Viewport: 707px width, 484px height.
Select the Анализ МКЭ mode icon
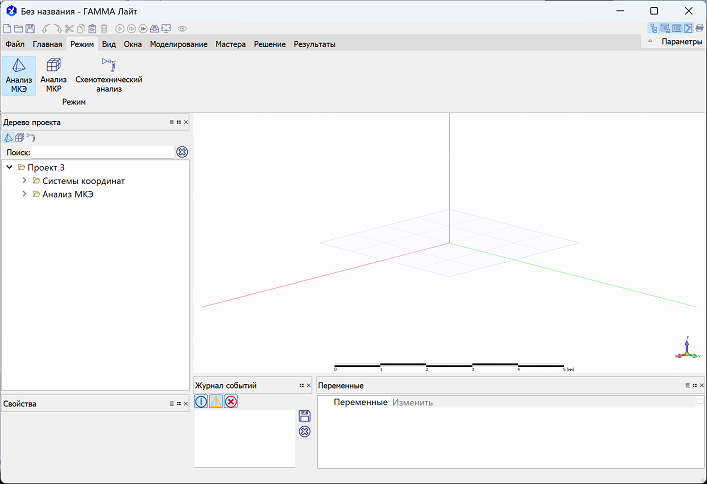pyautogui.click(x=19, y=75)
